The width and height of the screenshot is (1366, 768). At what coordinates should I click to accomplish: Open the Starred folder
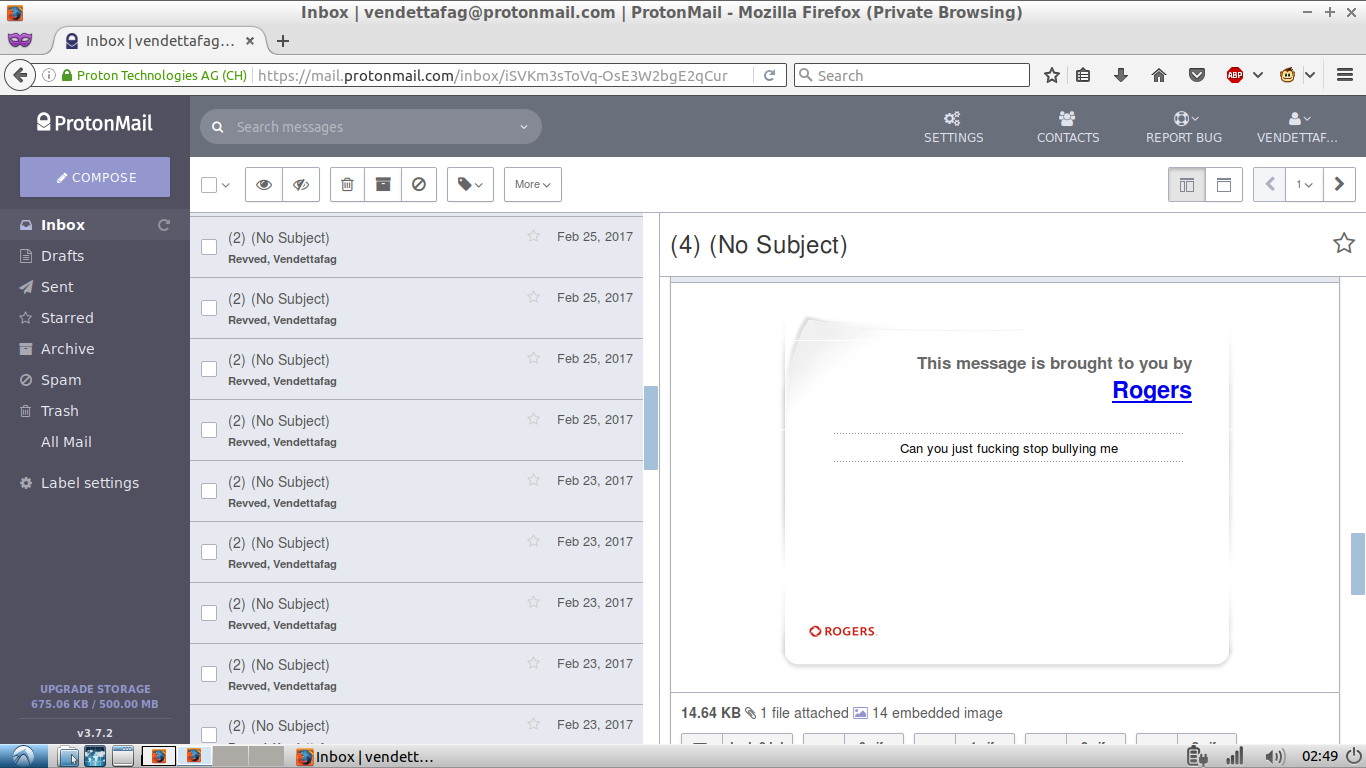pos(67,318)
